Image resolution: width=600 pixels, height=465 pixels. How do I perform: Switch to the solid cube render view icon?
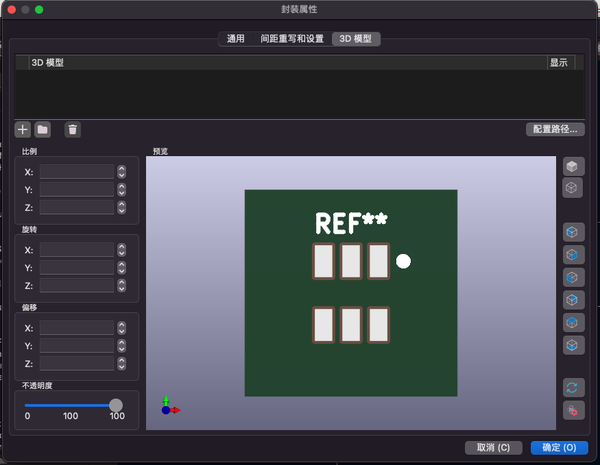573,166
